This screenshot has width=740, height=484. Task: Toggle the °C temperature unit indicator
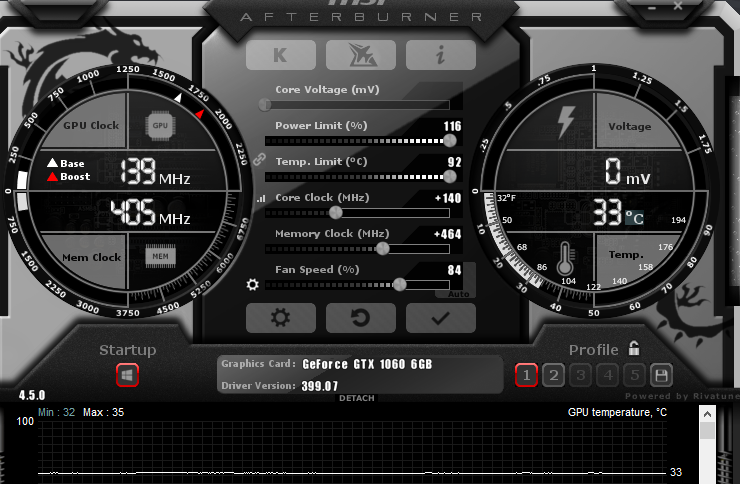pyautogui.click(x=634, y=218)
